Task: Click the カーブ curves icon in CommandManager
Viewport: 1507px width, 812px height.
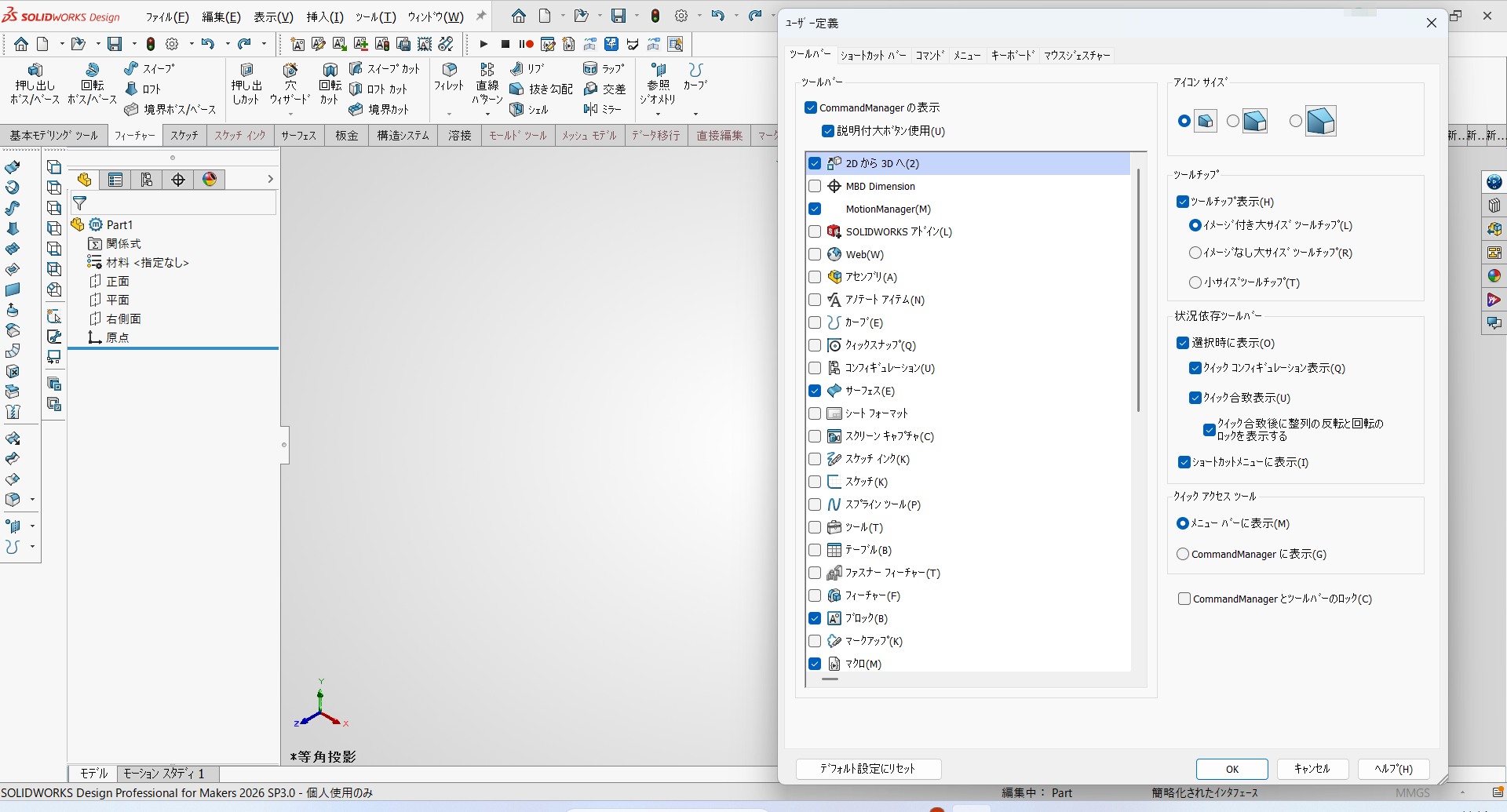Action: 695,70
